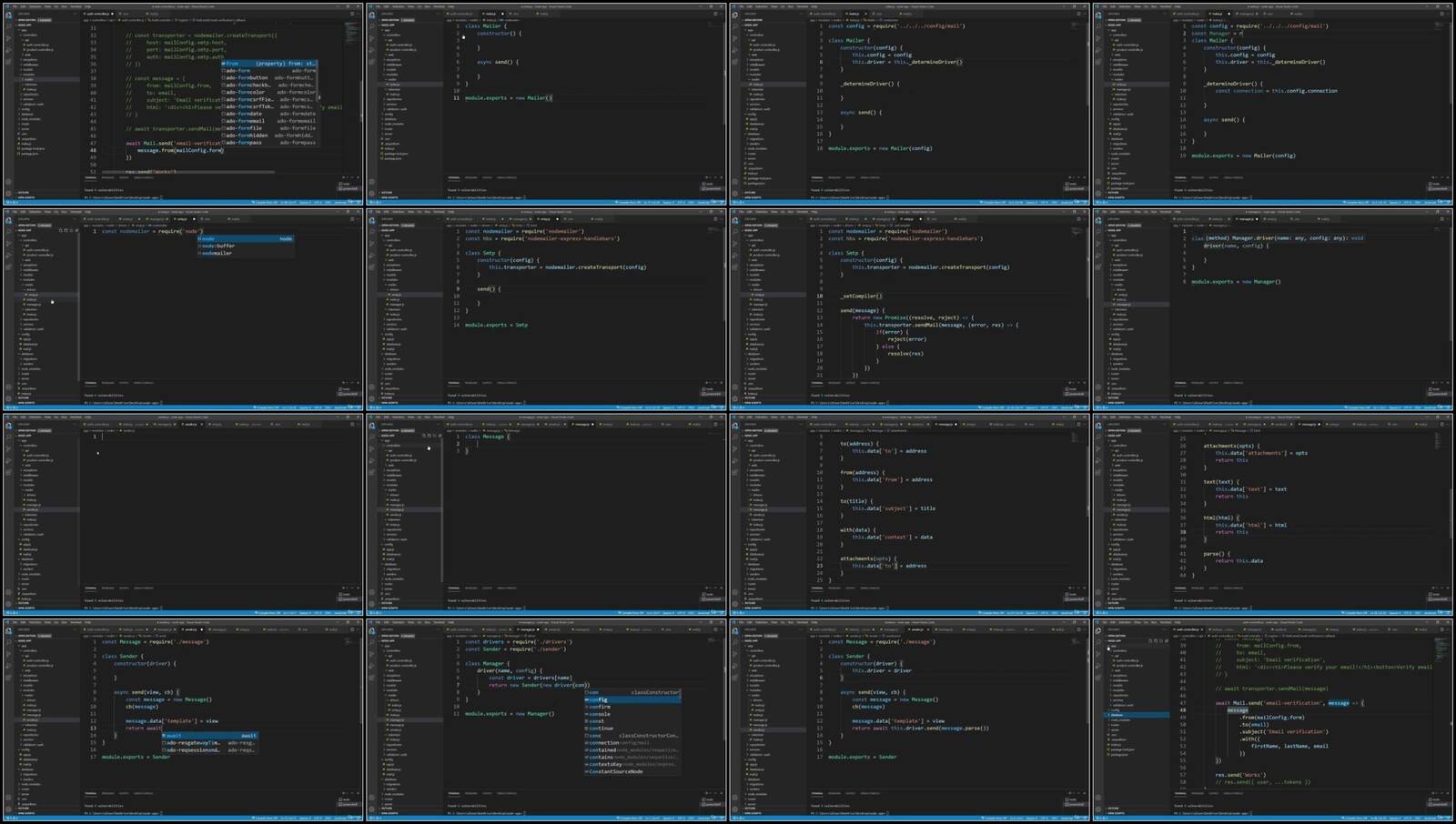Choose the ado-formhidden snippet suggestion

click(269, 136)
